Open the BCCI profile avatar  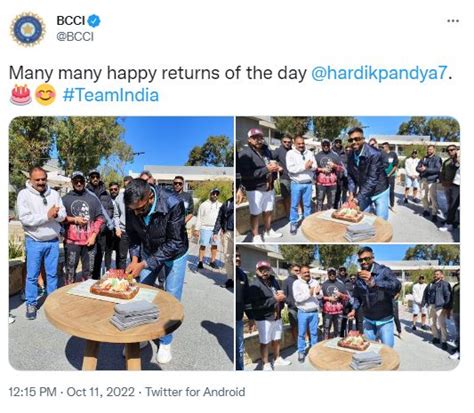[28, 29]
